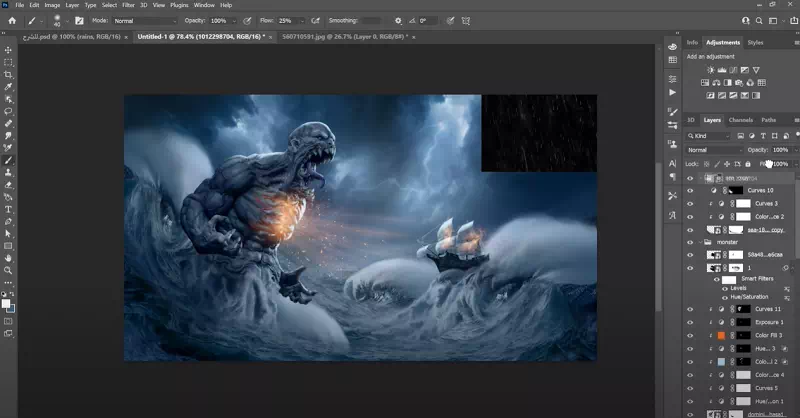Viewport: 800px width, 418px height.
Task: Toggle symmetry paint options icon
Action: coord(466,21)
